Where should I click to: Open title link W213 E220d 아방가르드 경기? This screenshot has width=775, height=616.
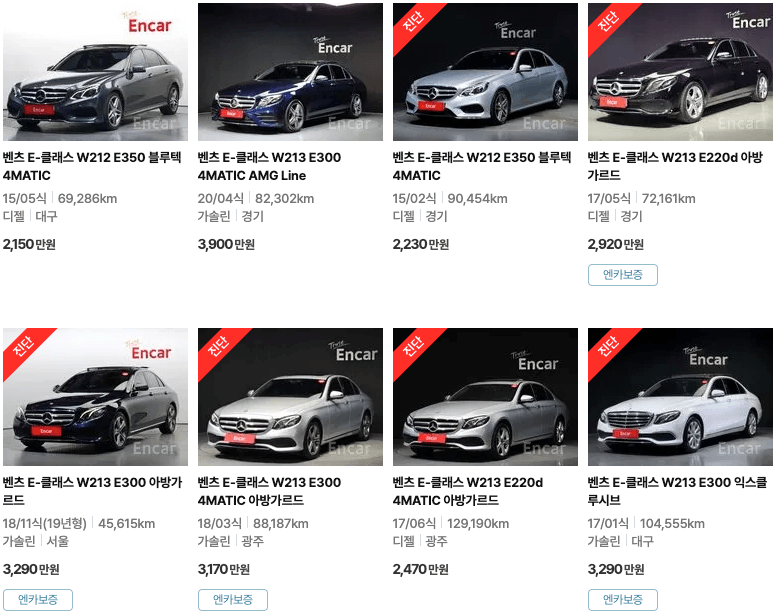tap(675, 166)
